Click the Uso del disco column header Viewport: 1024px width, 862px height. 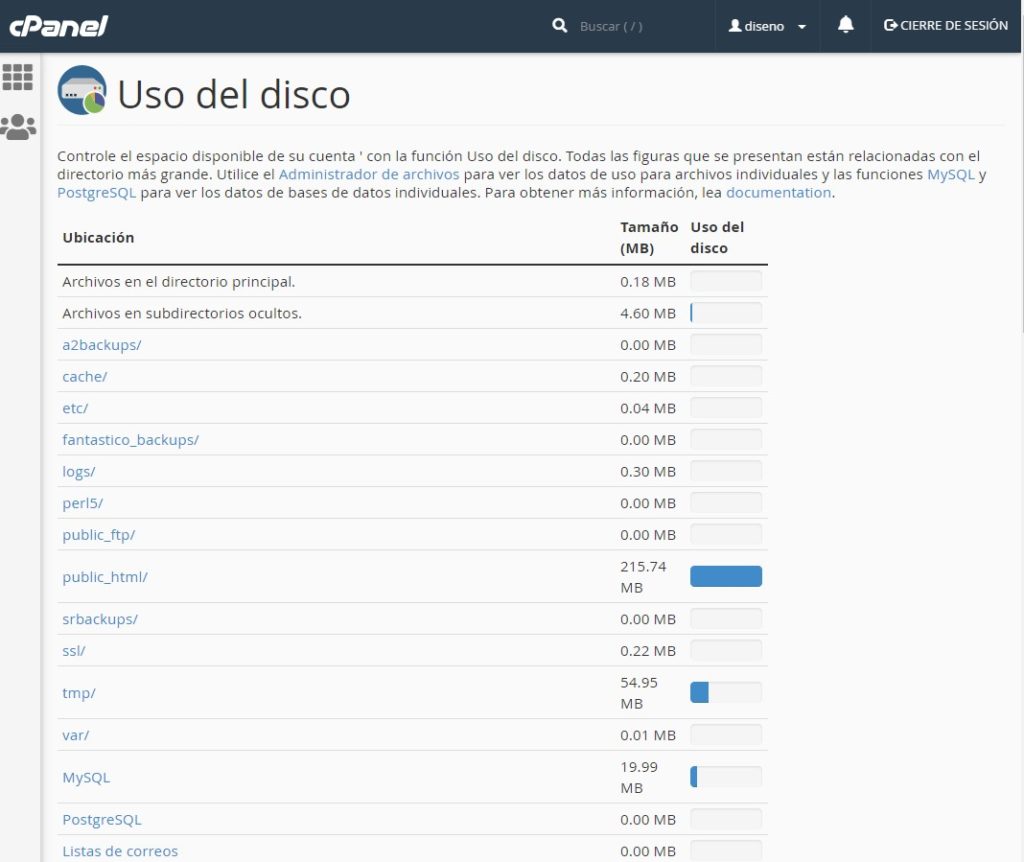717,238
